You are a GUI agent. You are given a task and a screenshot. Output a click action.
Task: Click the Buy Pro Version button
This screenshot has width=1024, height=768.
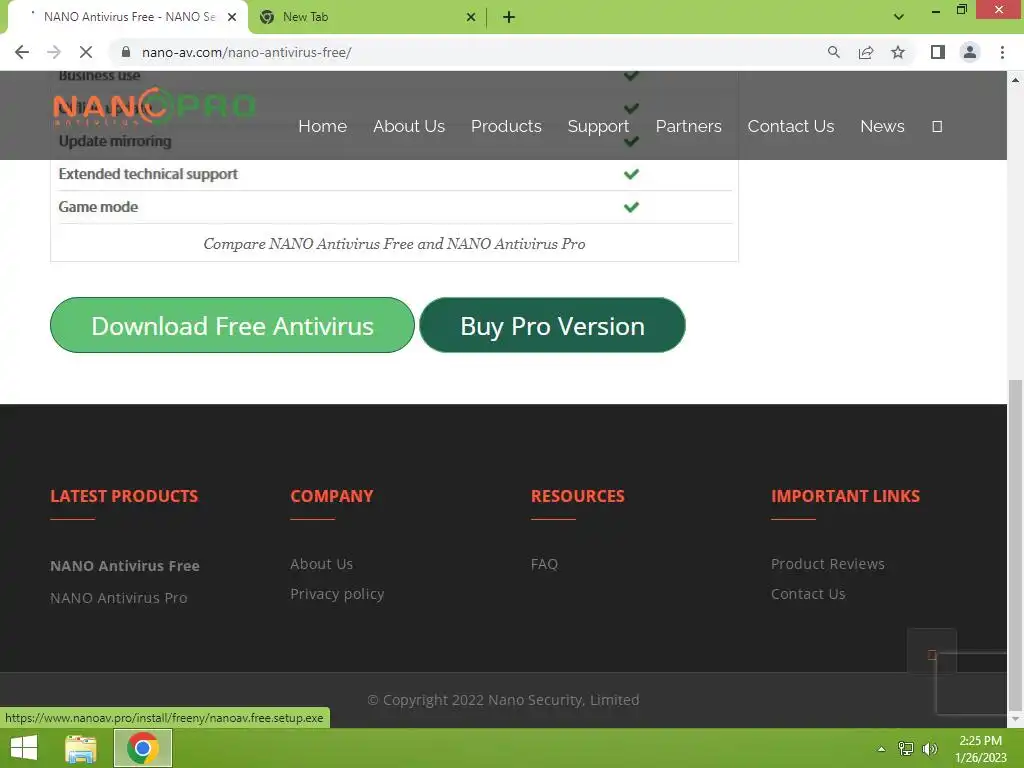(x=552, y=325)
